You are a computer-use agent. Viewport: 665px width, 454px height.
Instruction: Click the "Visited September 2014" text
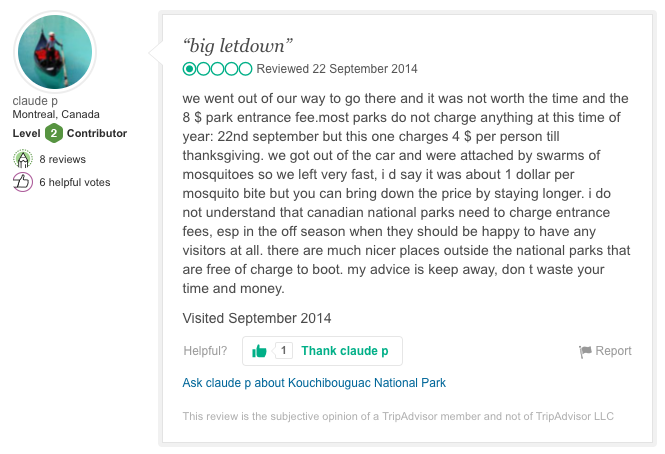pos(257,318)
